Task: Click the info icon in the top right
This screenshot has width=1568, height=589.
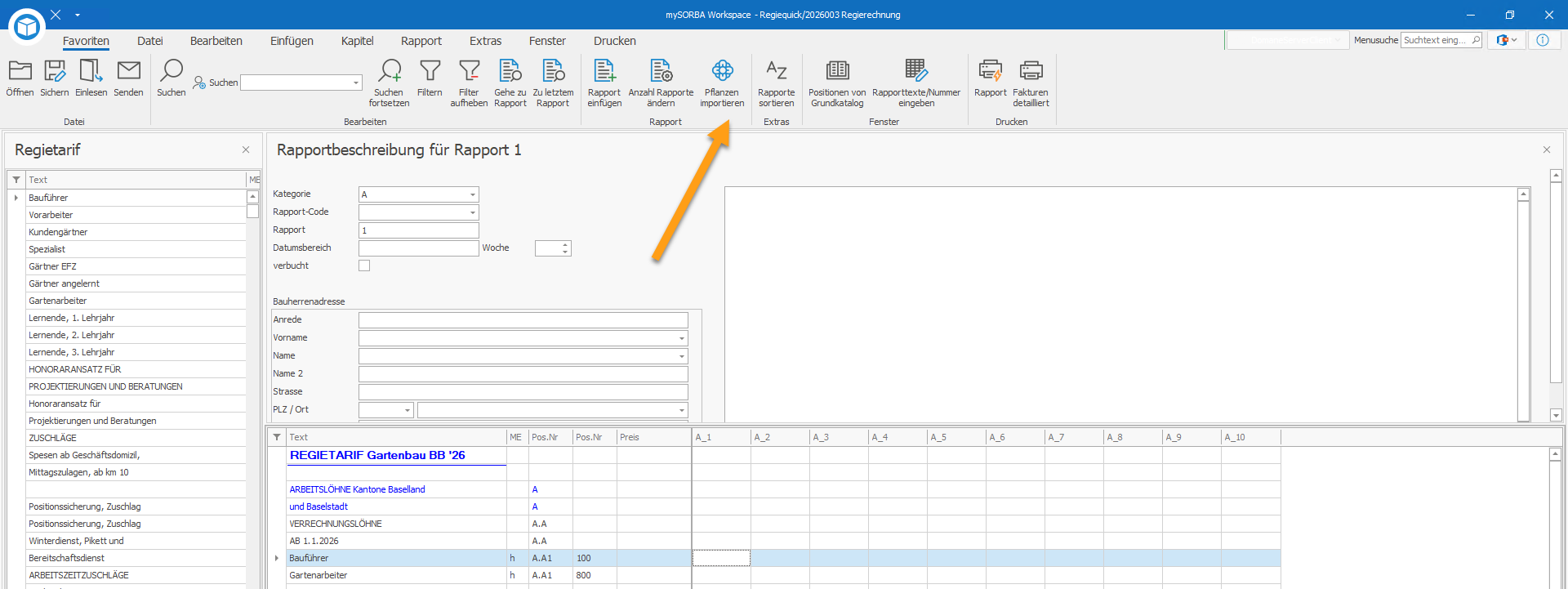Action: [1543, 40]
